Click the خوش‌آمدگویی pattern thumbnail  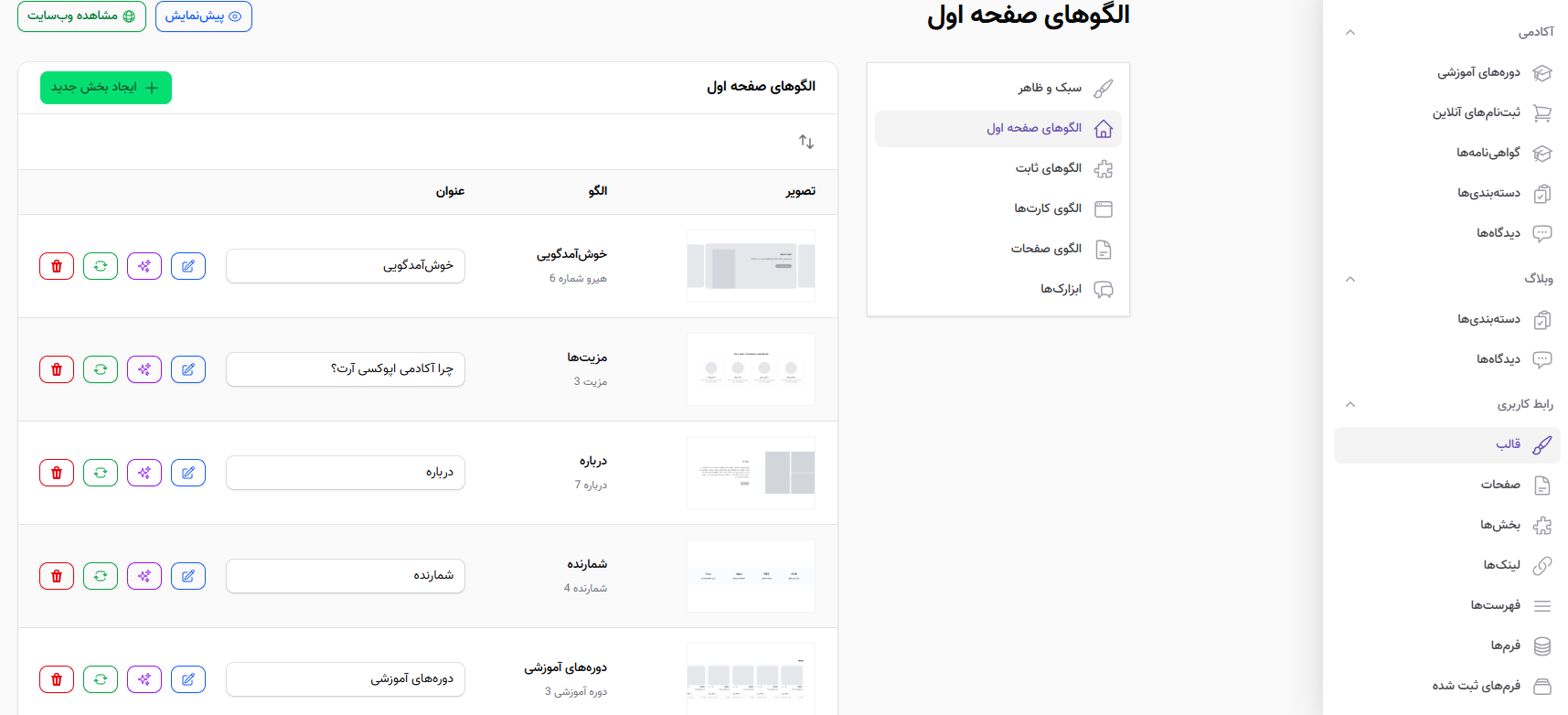(x=751, y=266)
